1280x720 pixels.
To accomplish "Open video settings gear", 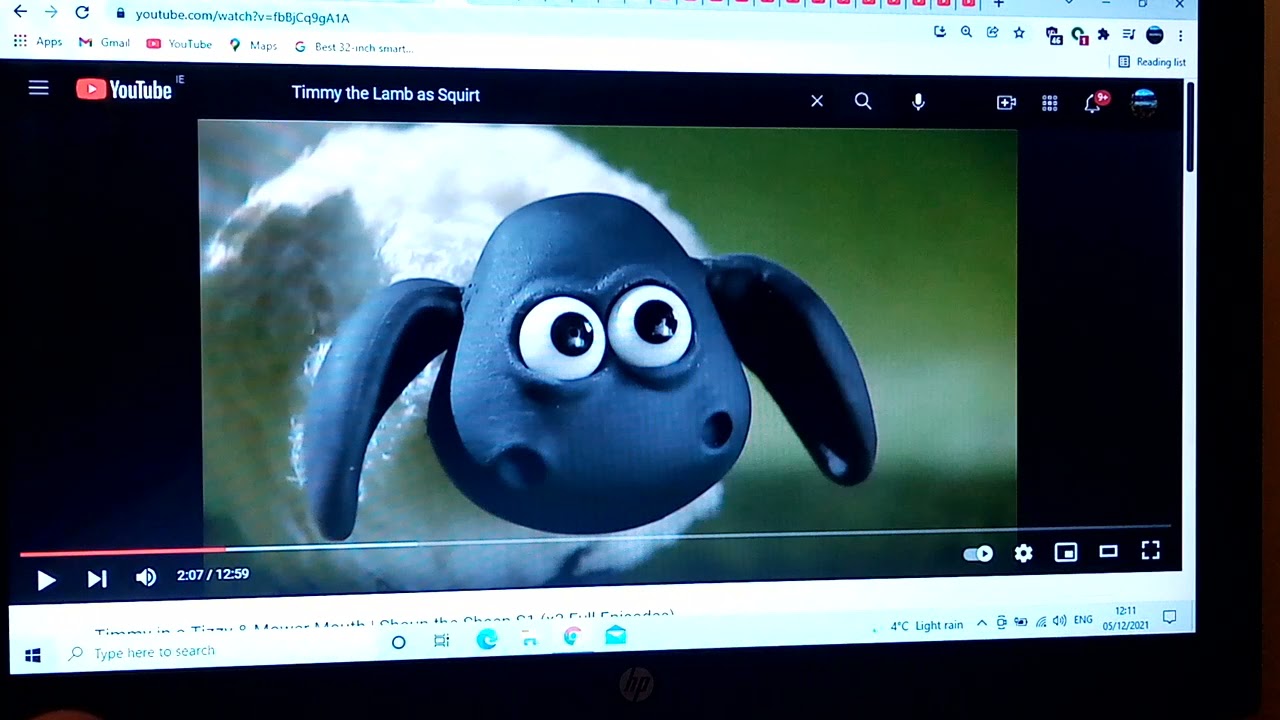I will (x=1023, y=553).
